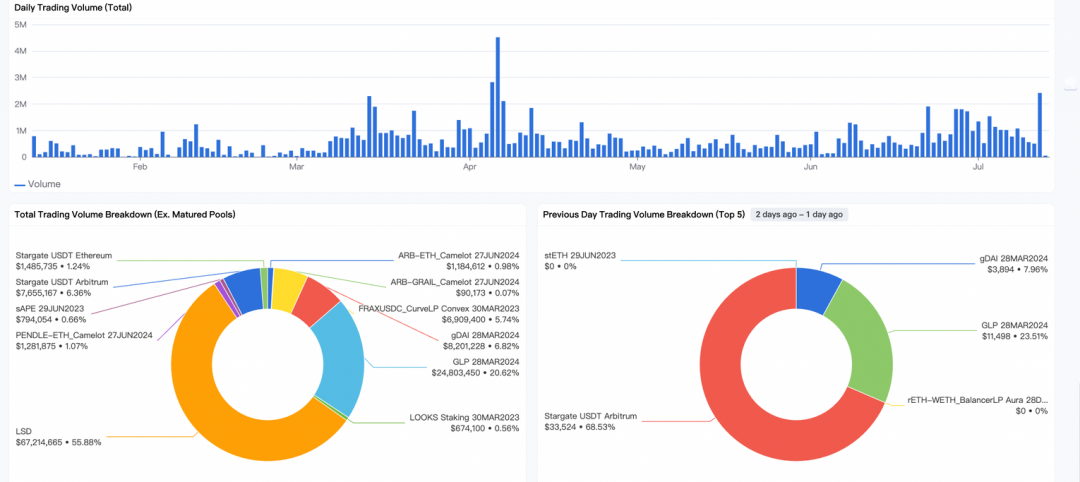Select the red gDAI 28MAR2024 segment

pyautogui.click(x=316, y=302)
